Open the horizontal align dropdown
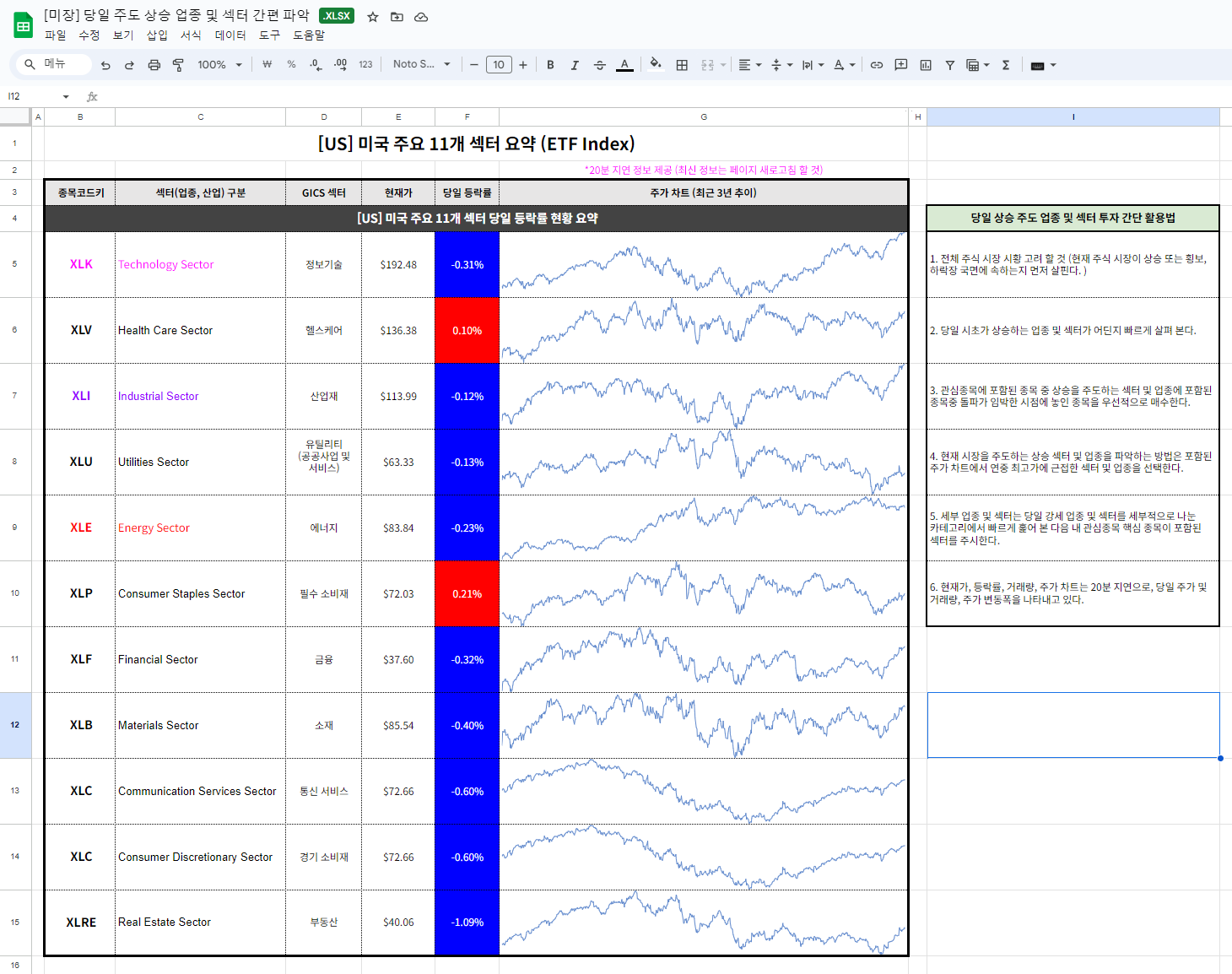 (749, 65)
